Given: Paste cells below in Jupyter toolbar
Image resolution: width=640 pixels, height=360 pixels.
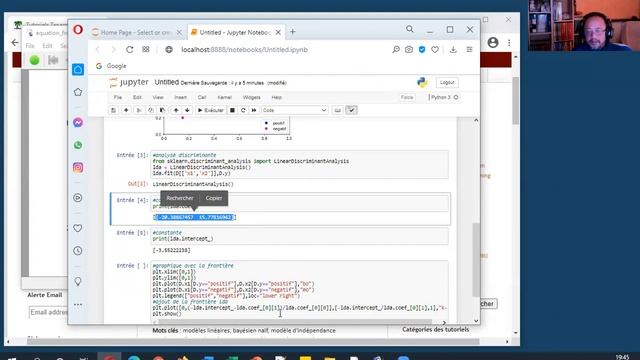Looking at the screenshot, I should pyautogui.click(x=162, y=110).
